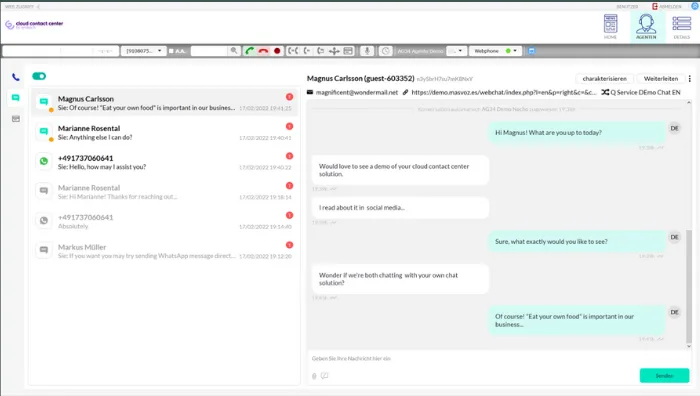Click the clock icon in toolbar
The width and height of the screenshot is (700, 396).
386,51
